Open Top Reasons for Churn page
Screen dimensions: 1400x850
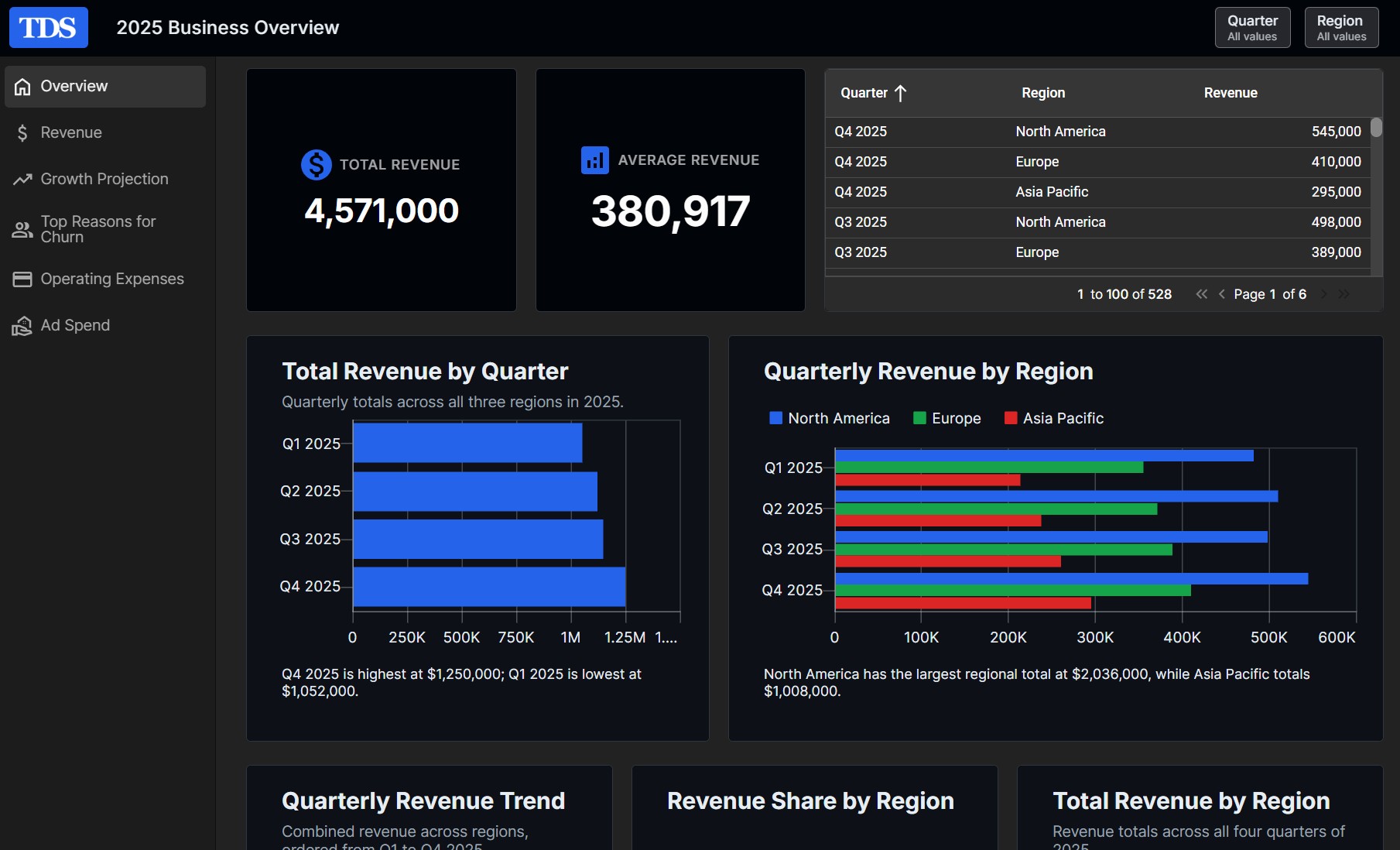[105, 230]
